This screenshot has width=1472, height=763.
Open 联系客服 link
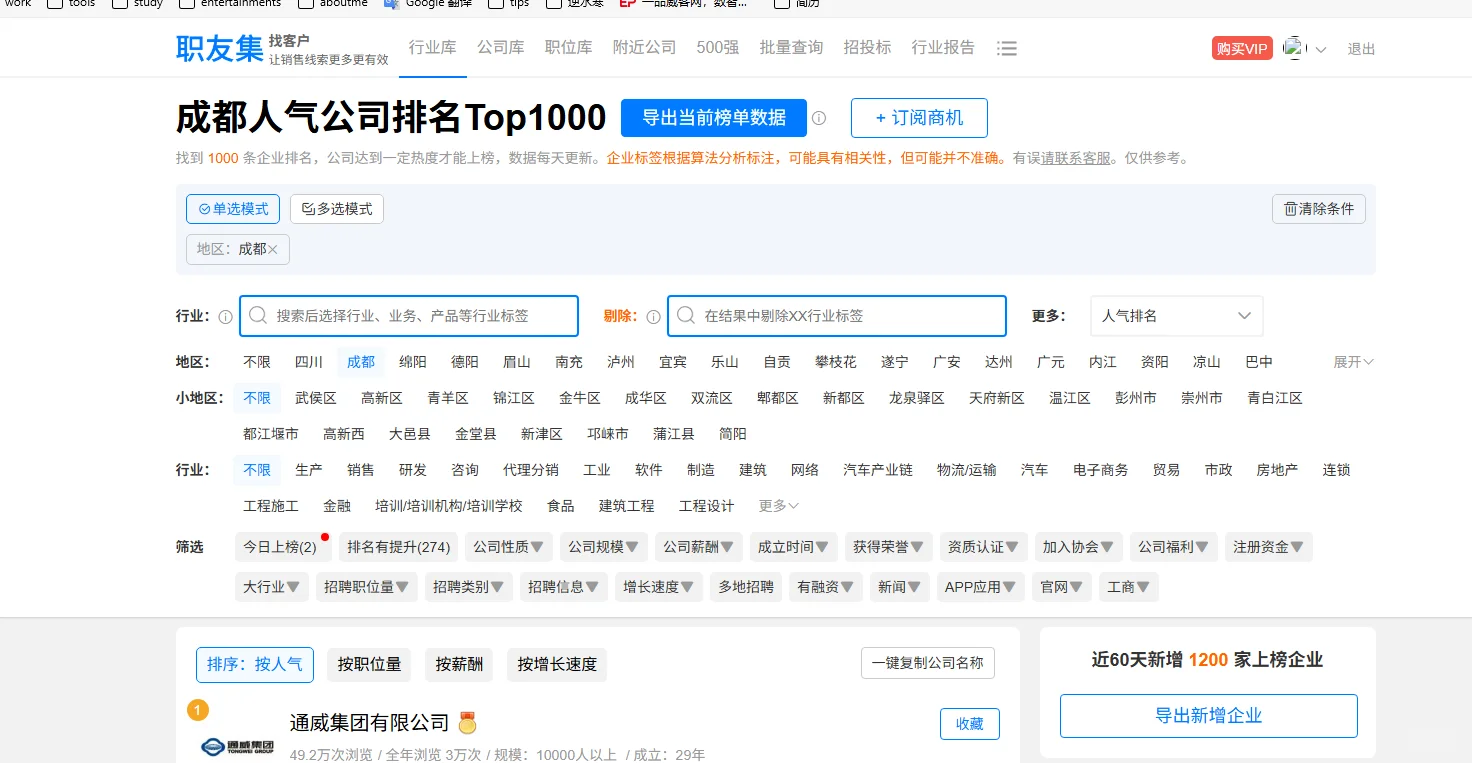click(x=1076, y=158)
